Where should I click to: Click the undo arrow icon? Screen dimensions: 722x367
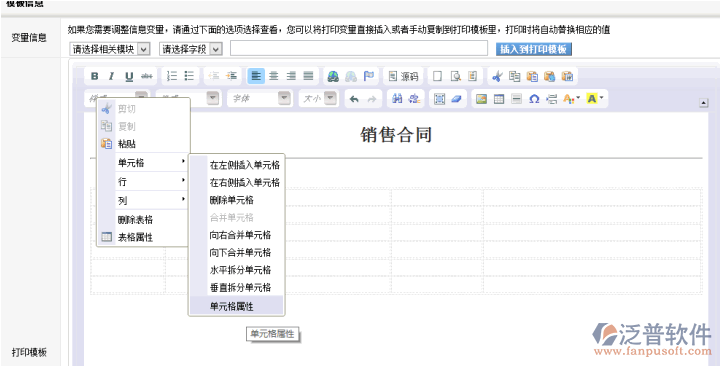pyautogui.click(x=354, y=99)
